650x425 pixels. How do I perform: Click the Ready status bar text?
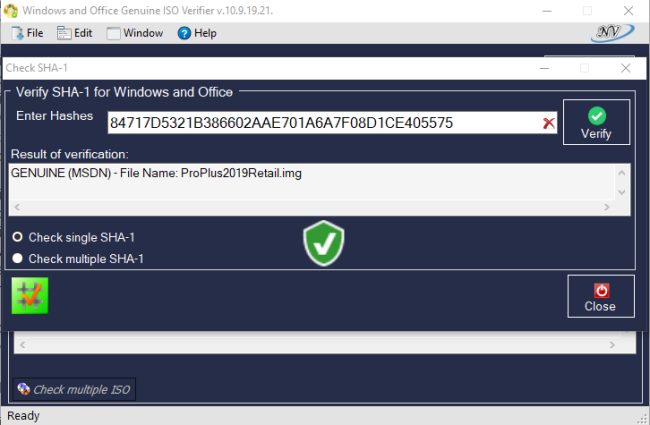point(23,415)
